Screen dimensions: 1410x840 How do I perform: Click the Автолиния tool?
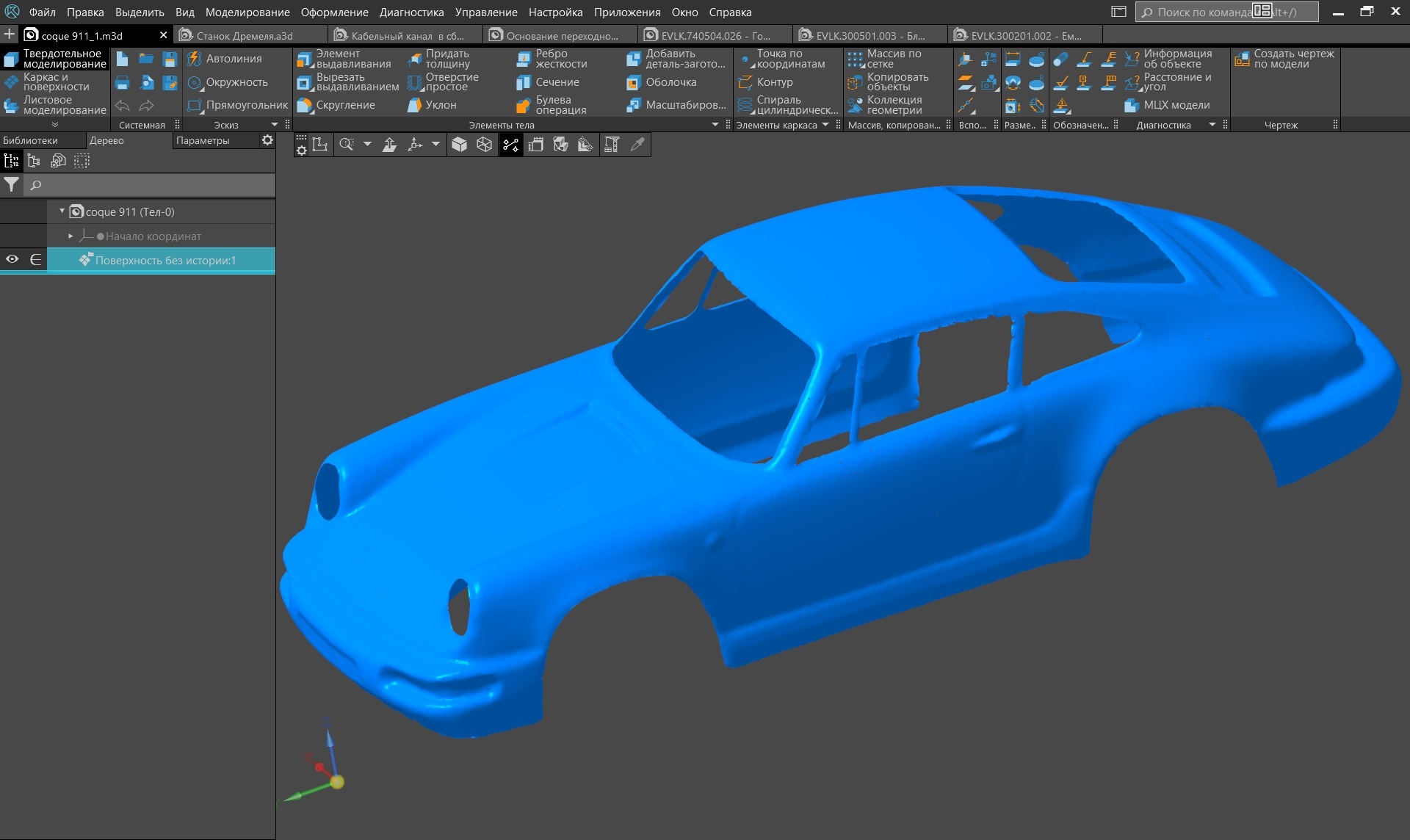(x=225, y=59)
